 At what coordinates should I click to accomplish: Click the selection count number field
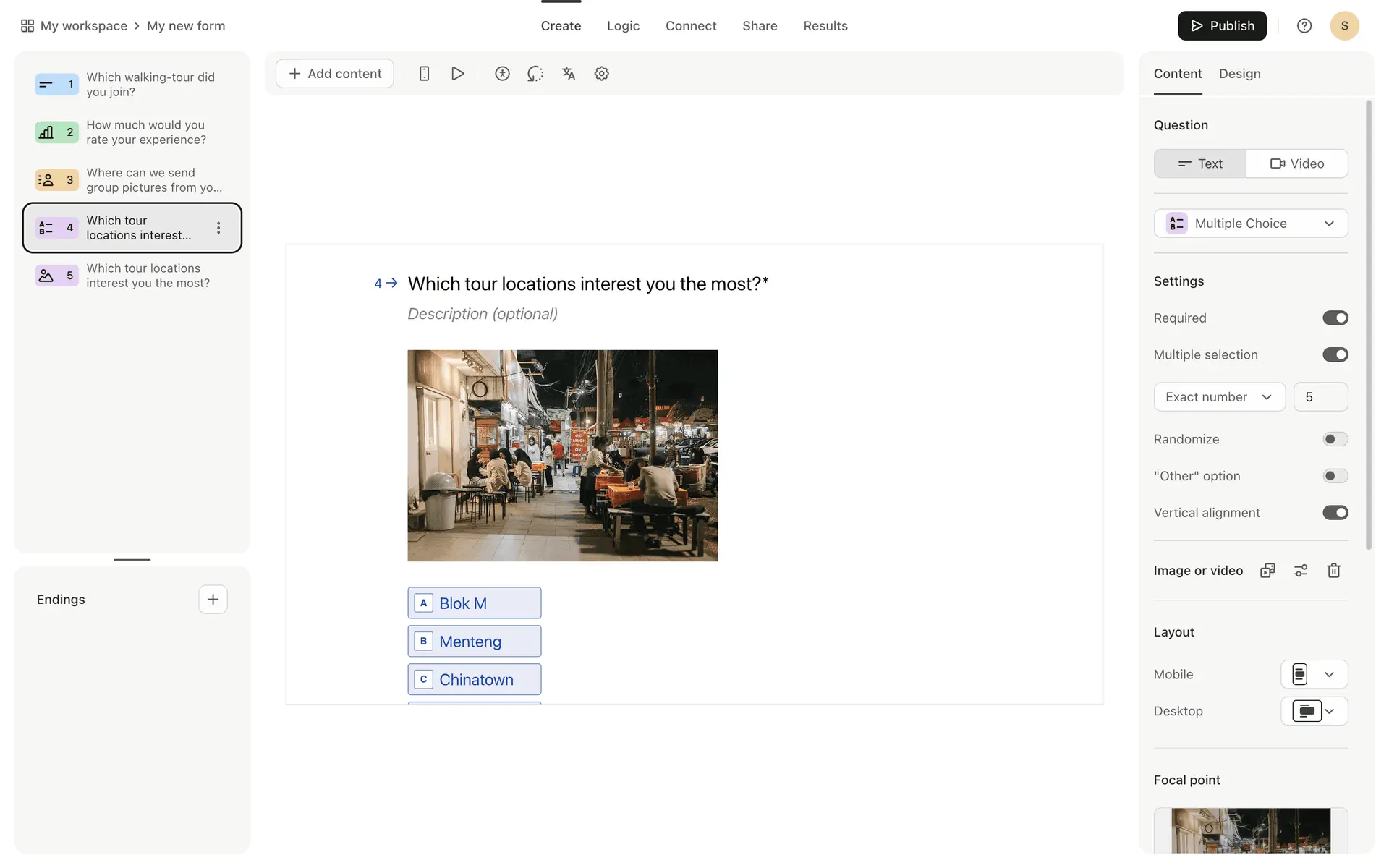[1320, 397]
